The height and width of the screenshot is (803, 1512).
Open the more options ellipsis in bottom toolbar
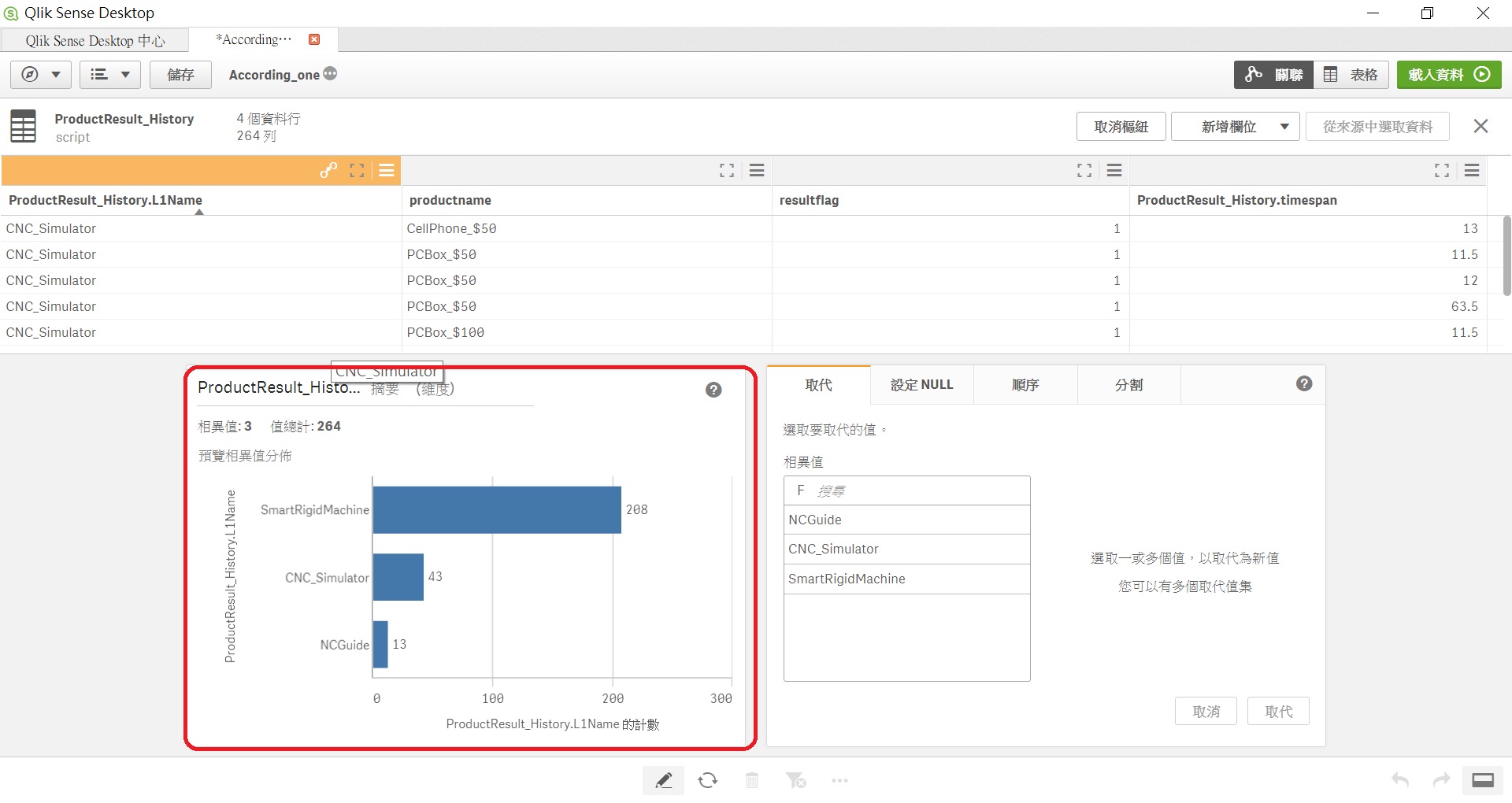(x=839, y=780)
